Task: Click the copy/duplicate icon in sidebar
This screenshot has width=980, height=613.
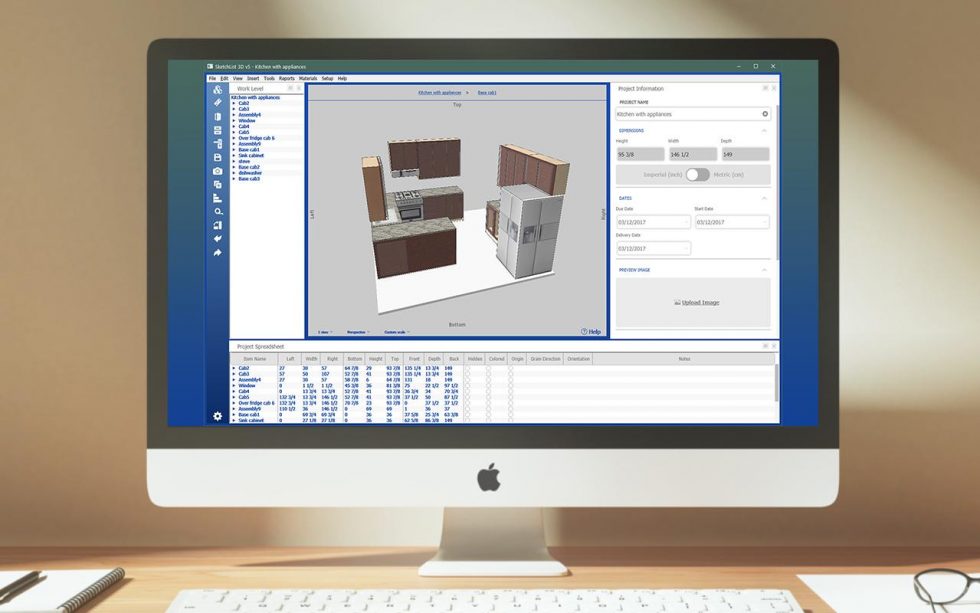Action: click(218, 185)
